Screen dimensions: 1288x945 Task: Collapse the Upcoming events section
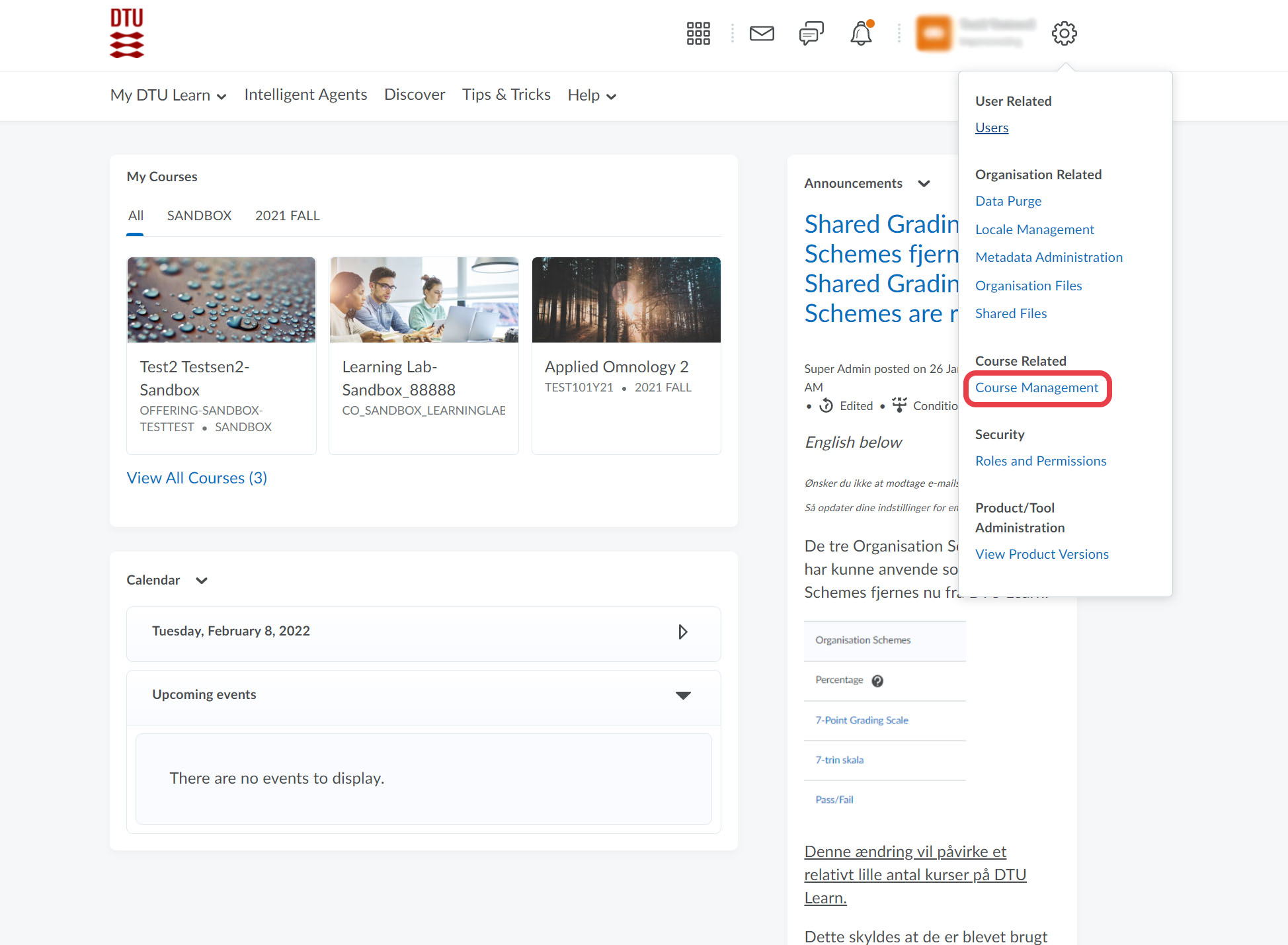[683, 695]
